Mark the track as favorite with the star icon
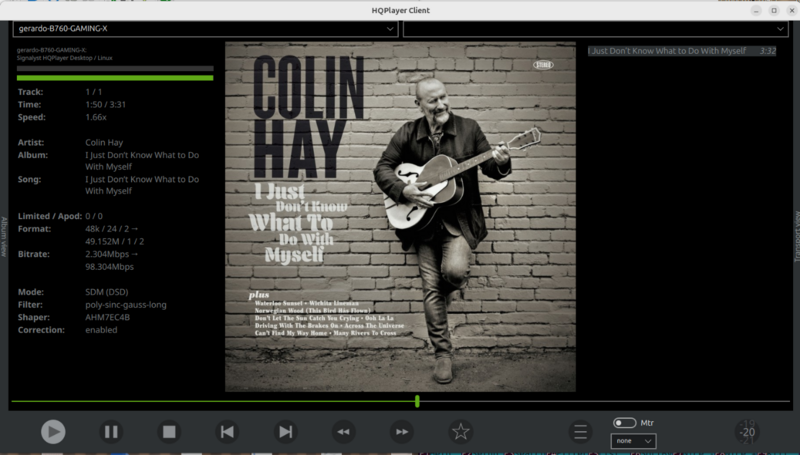 (460, 432)
